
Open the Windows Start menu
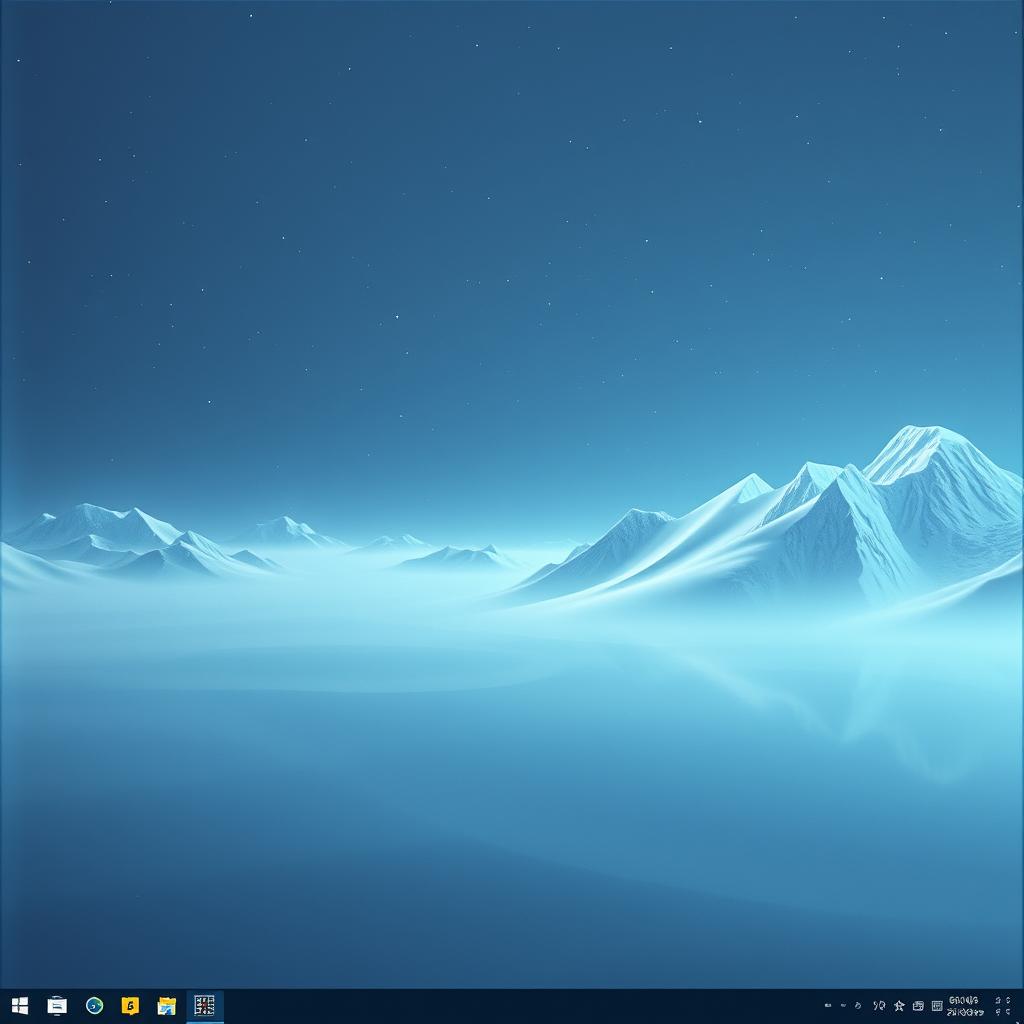19,1006
